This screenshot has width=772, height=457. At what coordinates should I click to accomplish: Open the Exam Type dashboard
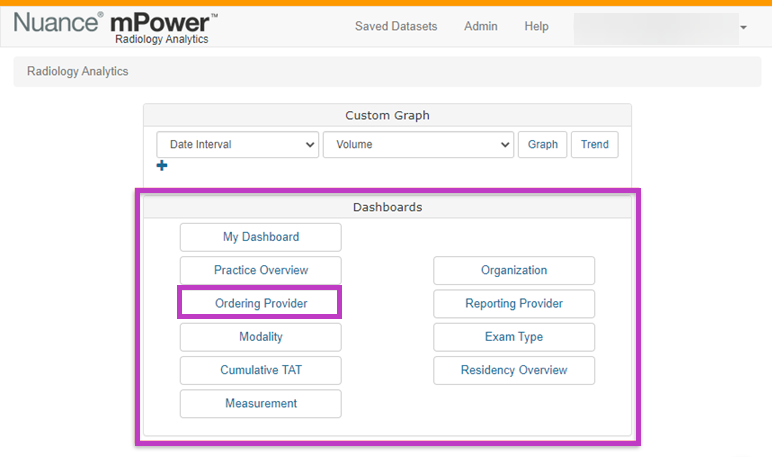(514, 337)
